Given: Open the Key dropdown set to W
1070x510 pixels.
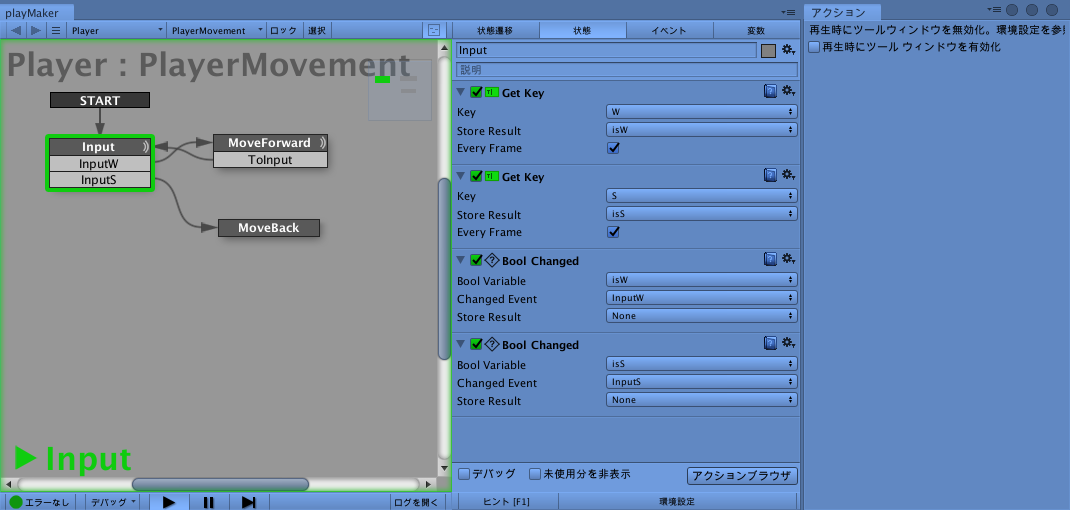Looking at the screenshot, I should pos(702,111).
